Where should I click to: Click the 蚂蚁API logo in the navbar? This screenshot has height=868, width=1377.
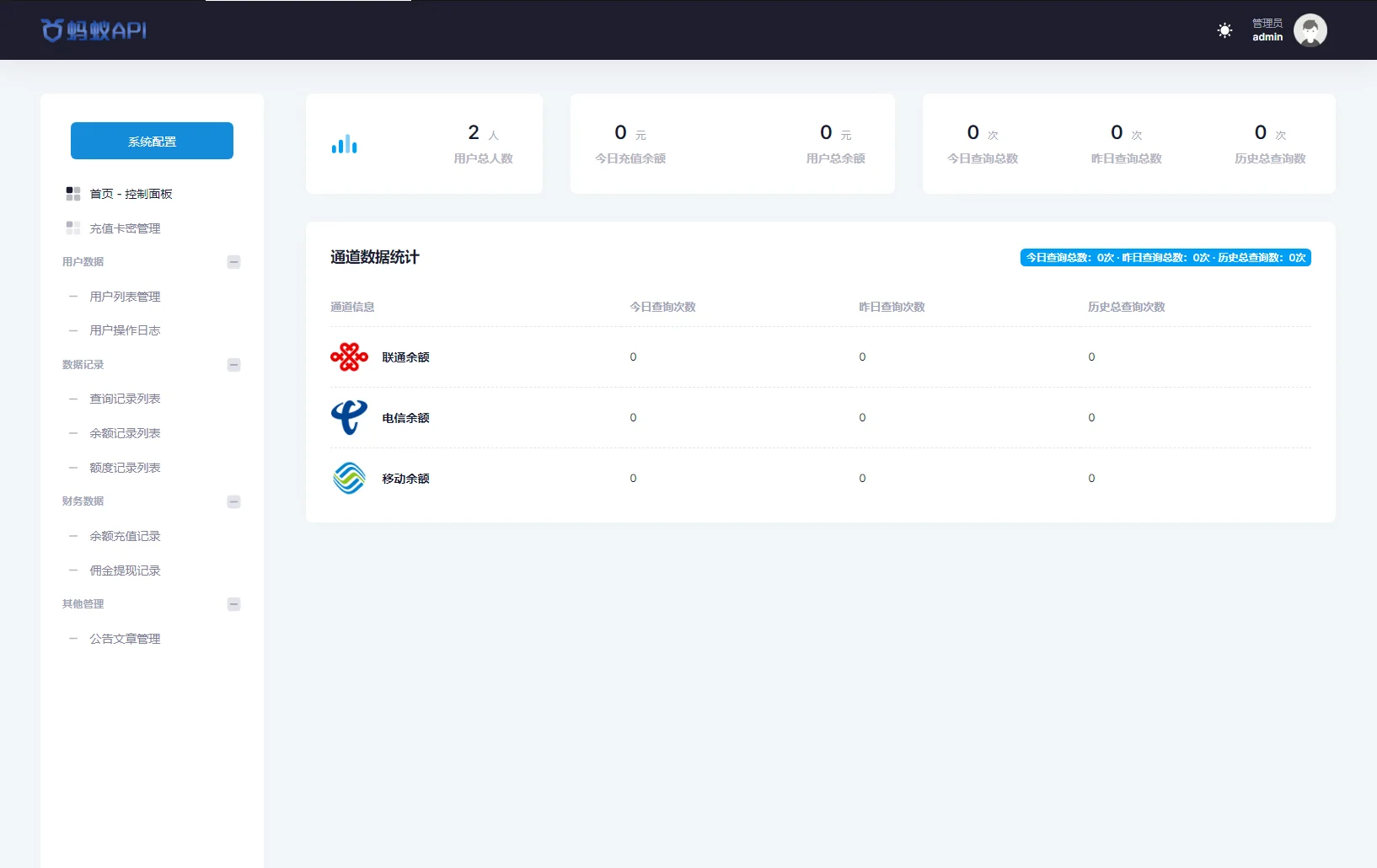tap(93, 29)
